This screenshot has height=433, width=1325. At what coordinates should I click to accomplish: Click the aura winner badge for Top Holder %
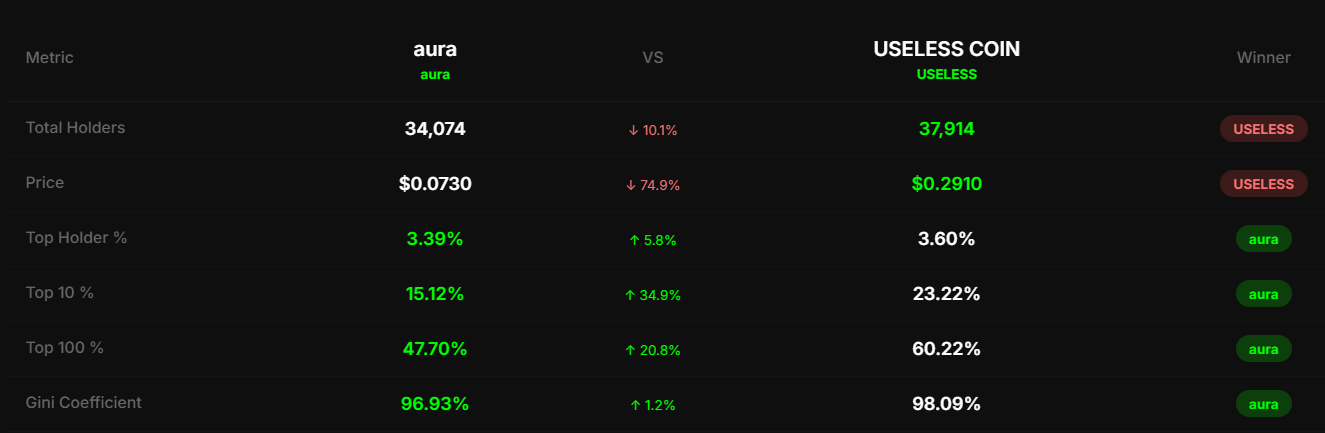click(x=1263, y=239)
